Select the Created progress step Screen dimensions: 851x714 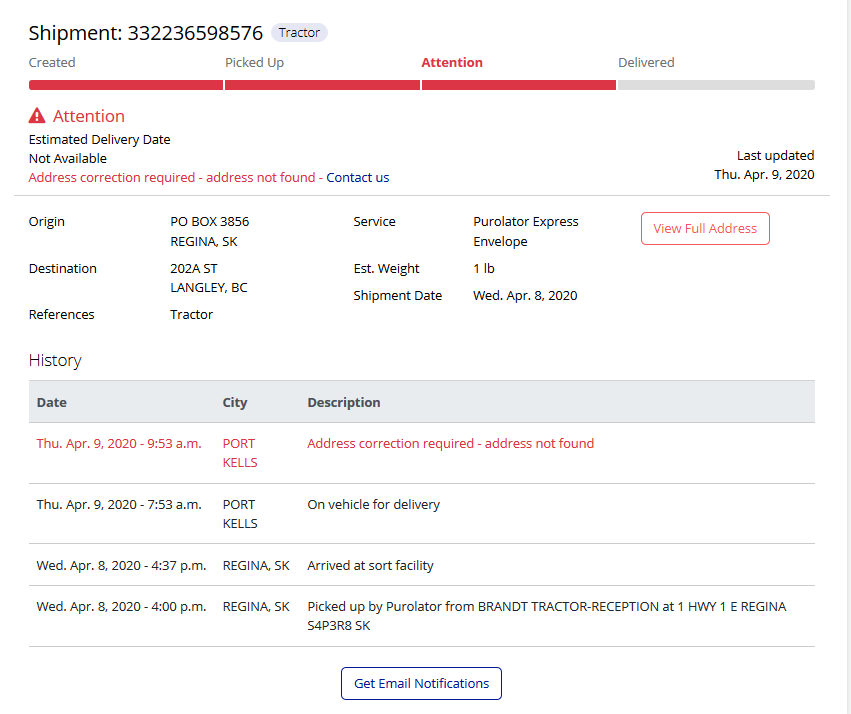52,63
